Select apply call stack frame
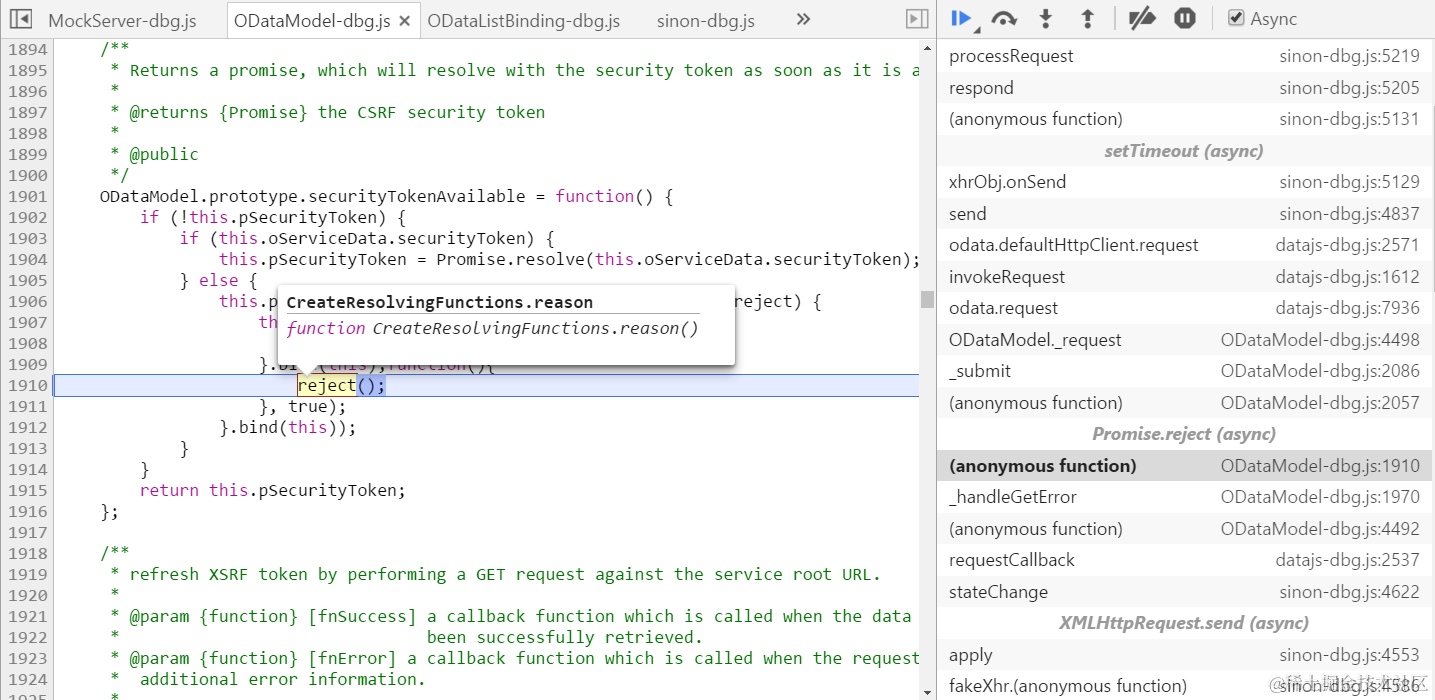Viewport: 1435px width, 700px height. point(1186,655)
